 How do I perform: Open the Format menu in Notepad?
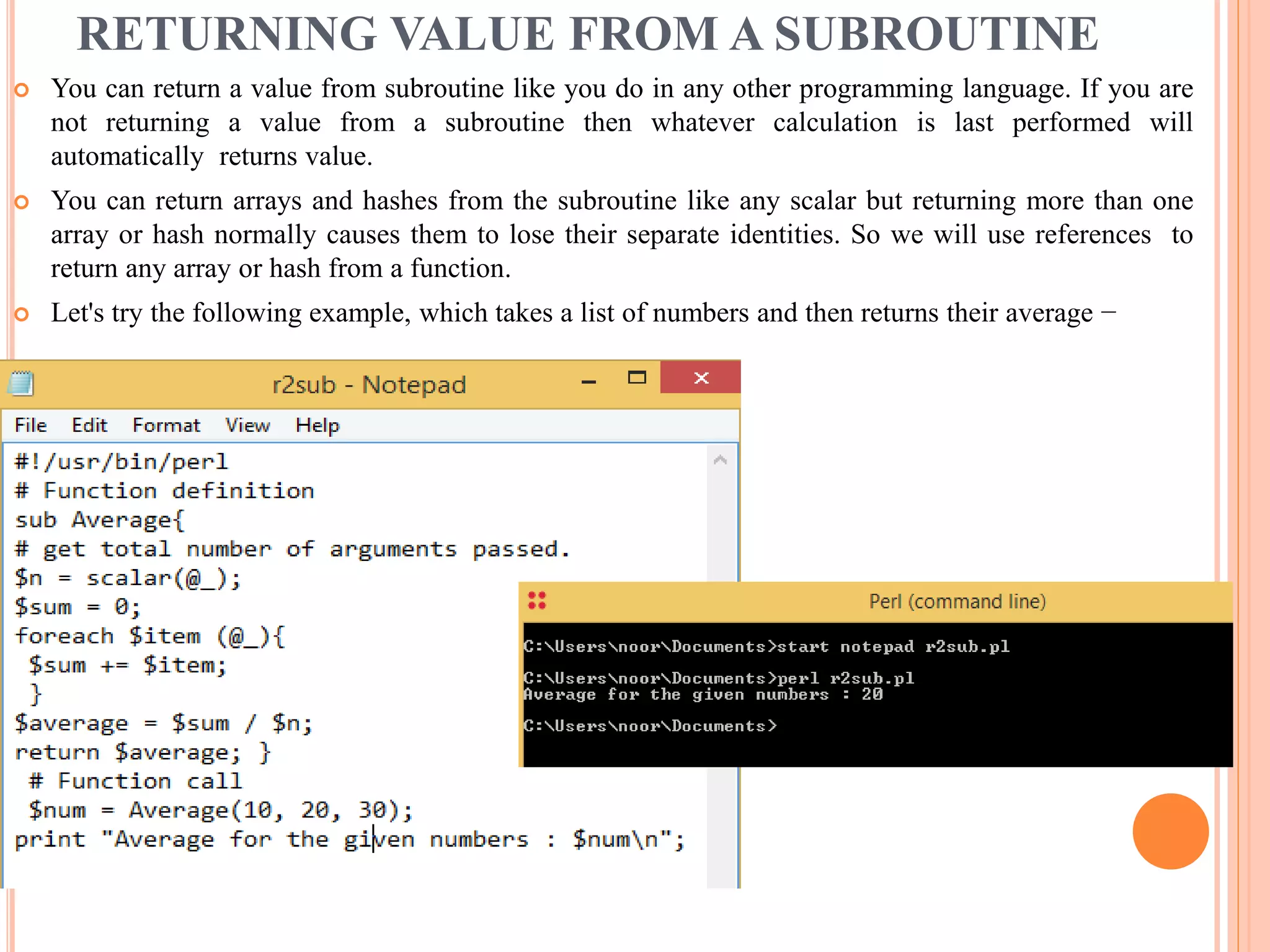[166, 425]
